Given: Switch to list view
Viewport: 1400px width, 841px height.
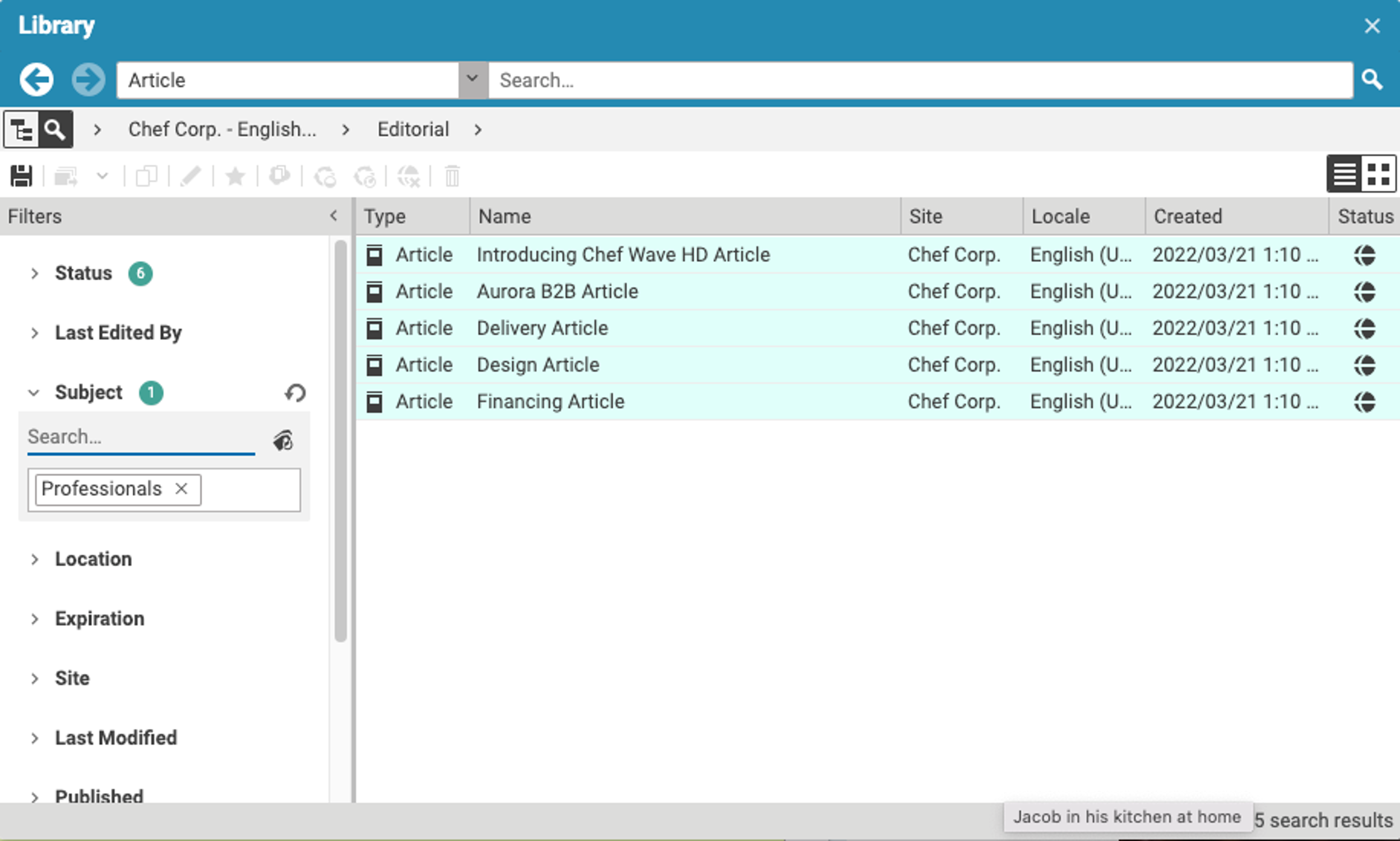Looking at the screenshot, I should tap(1345, 174).
